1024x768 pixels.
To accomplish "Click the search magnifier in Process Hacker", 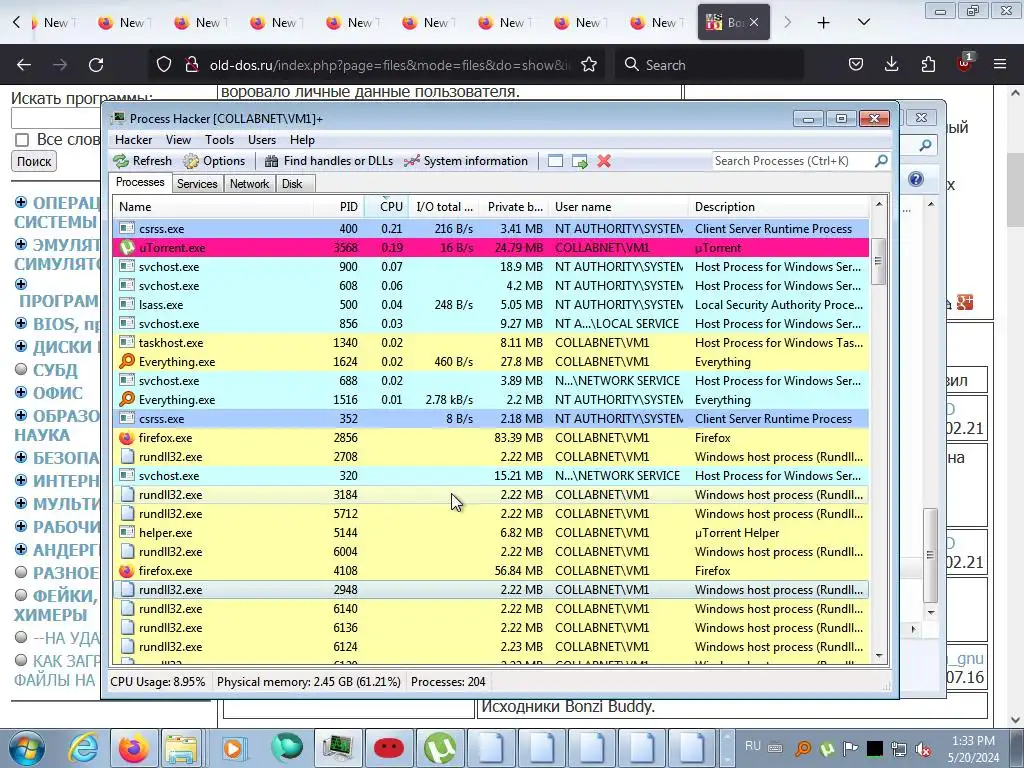I will click(x=881, y=161).
